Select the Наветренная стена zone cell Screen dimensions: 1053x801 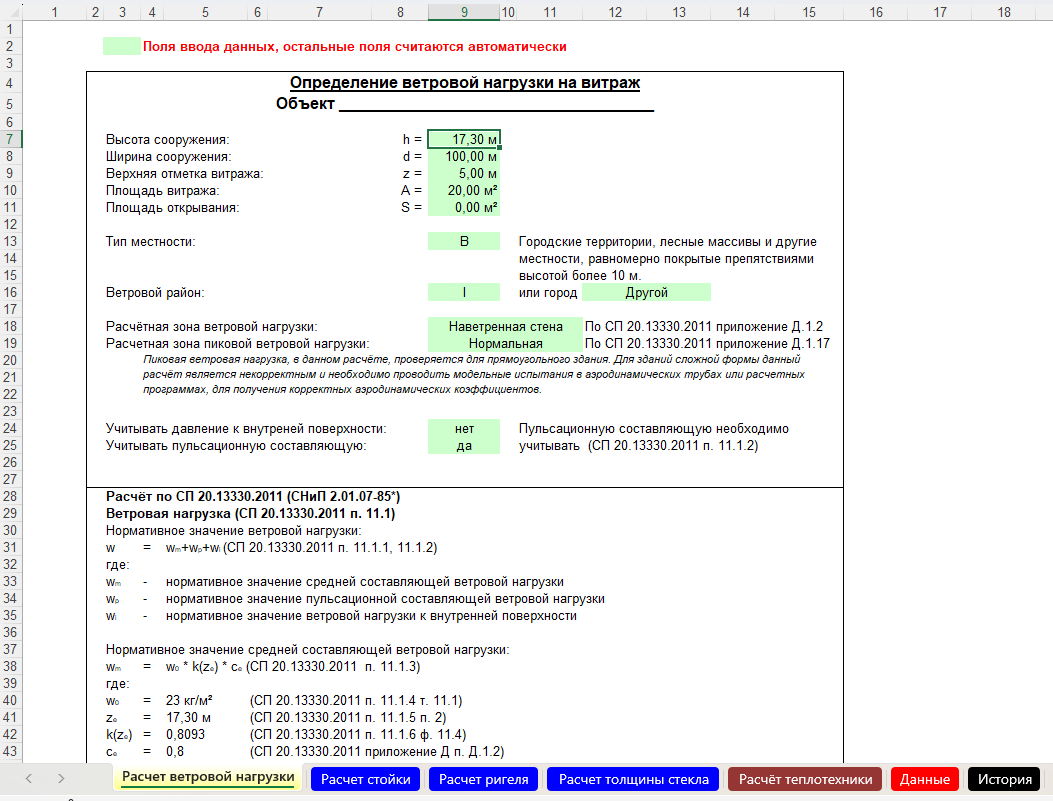(505, 326)
